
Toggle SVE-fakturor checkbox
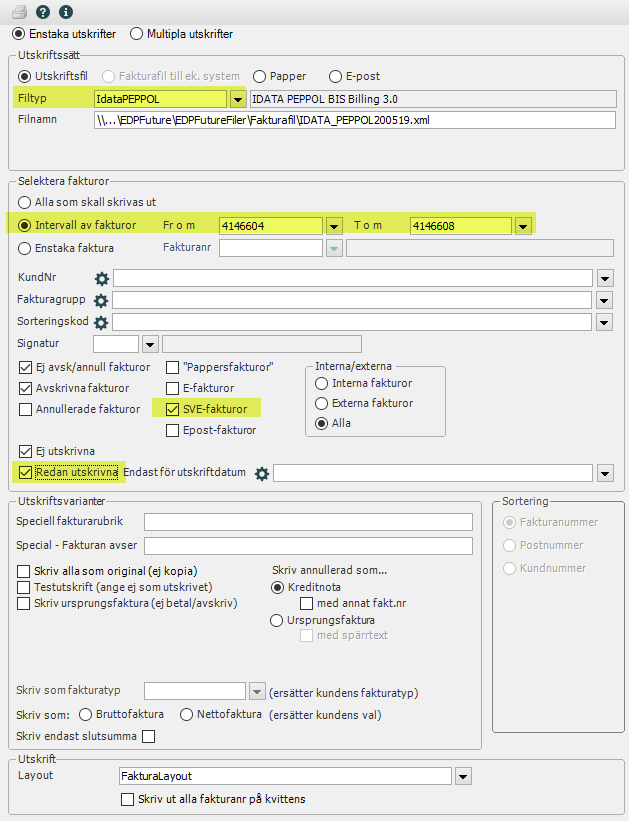pos(172,409)
